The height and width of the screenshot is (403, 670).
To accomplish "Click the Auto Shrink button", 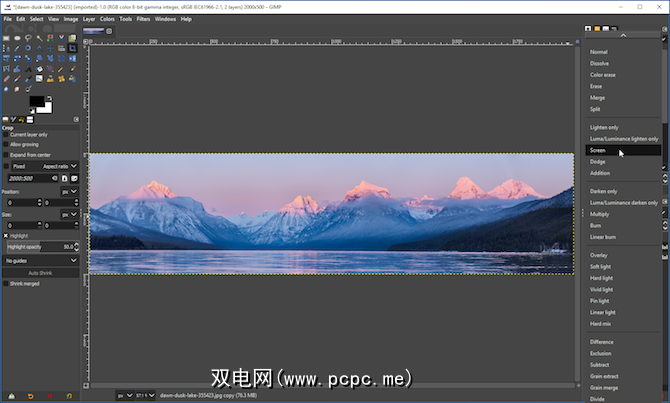I will tap(40, 272).
